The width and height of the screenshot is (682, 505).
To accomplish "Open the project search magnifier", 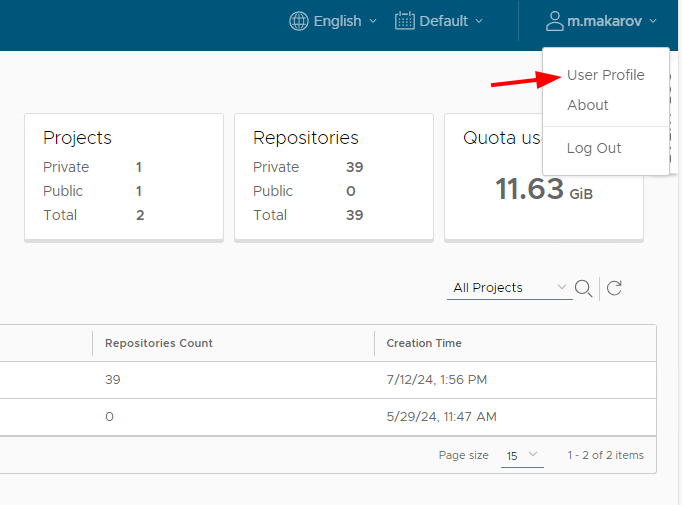I will [583, 288].
